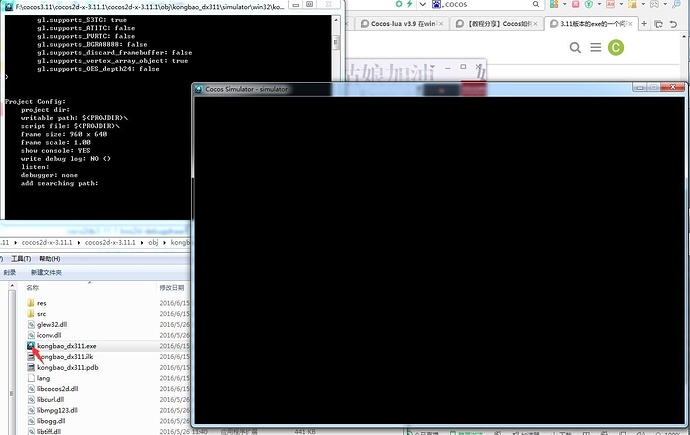Close the 'Cocos-lua v3.9' tab
Viewport: 690px width, 435px height.
point(441,24)
